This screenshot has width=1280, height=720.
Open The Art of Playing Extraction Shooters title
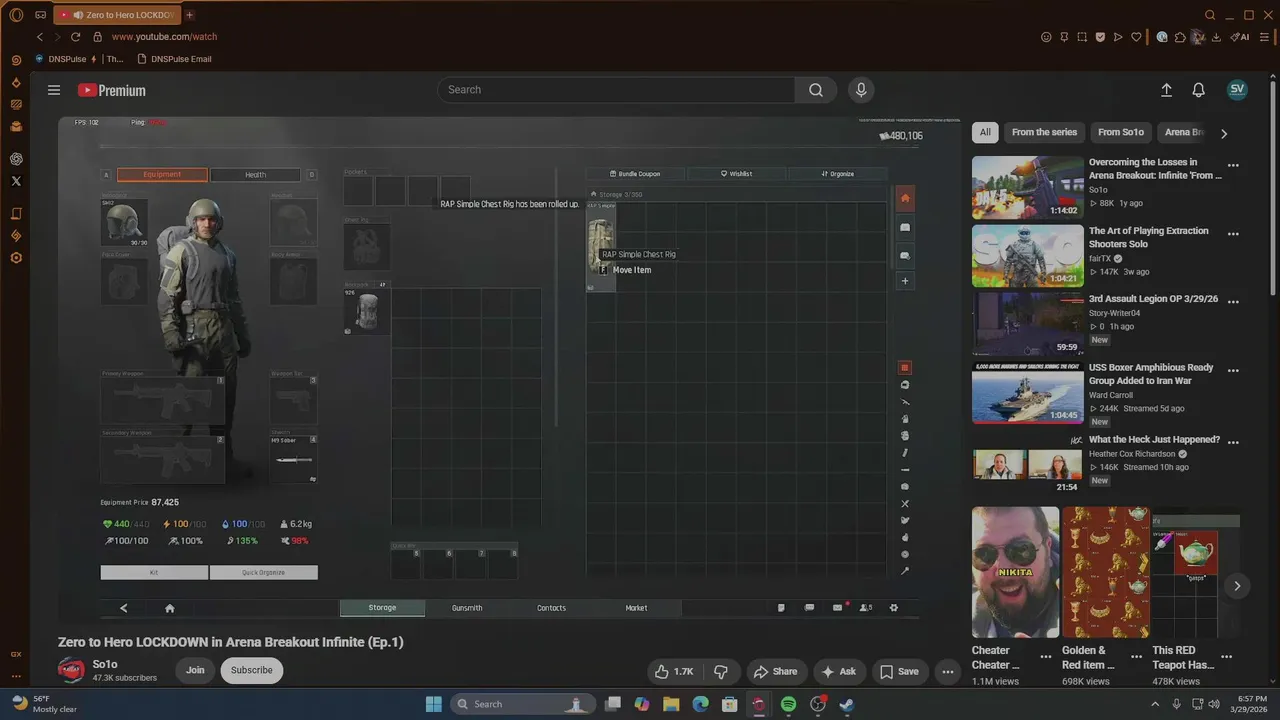point(1149,237)
